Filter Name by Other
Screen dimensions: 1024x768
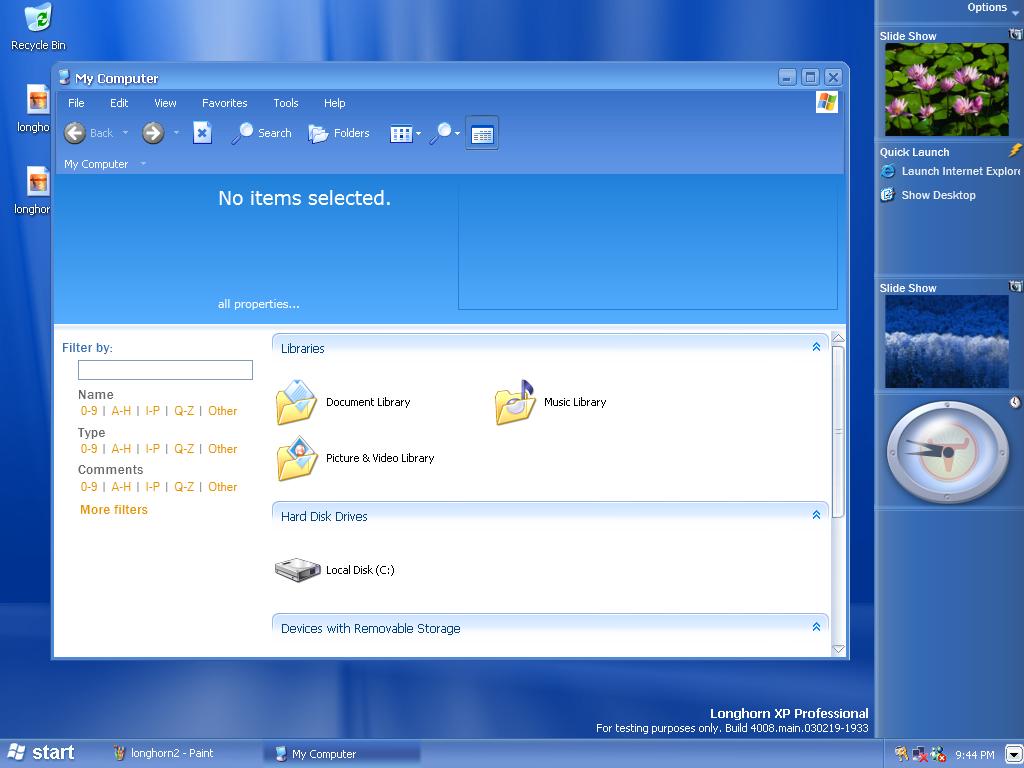[223, 411]
